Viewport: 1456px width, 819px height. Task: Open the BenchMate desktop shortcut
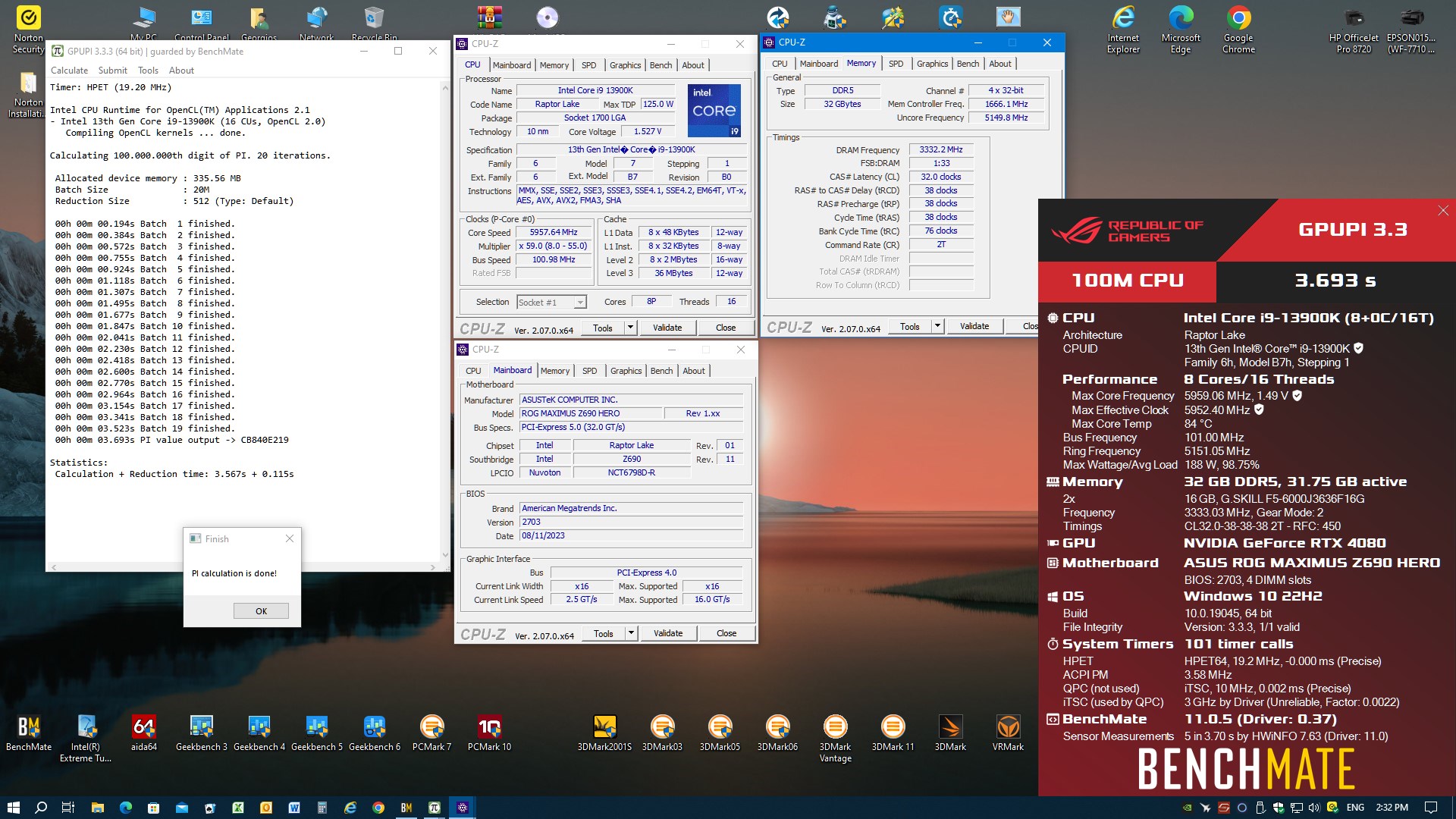(29, 733)
